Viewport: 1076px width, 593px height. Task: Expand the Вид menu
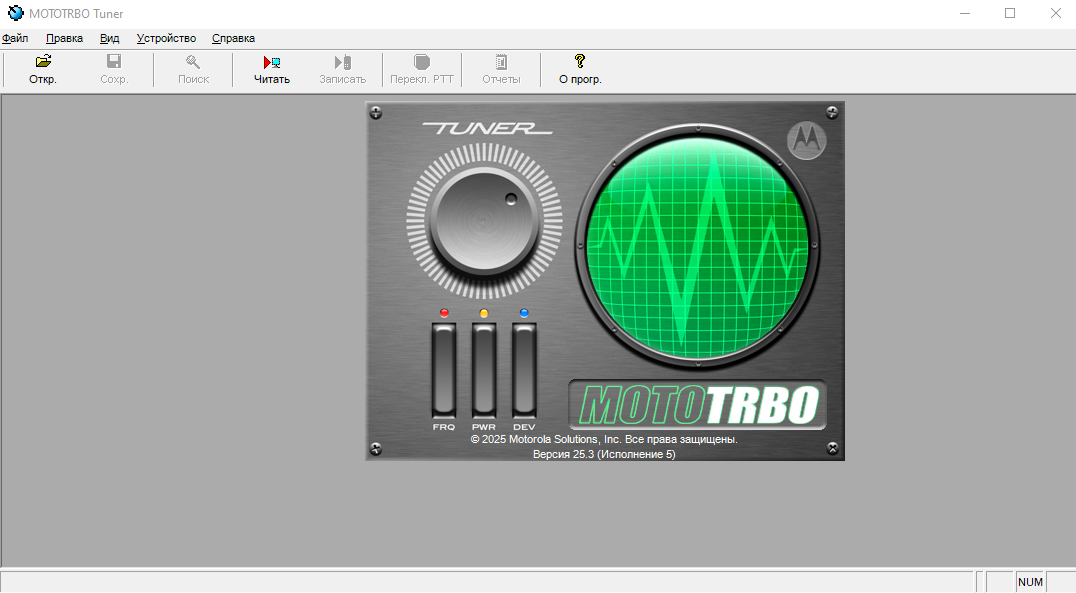coord(109,38)
